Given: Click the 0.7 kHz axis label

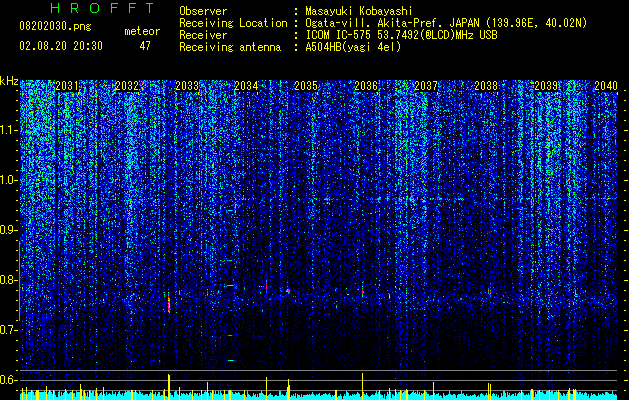Looking at the screenshot, I should 9,330.
